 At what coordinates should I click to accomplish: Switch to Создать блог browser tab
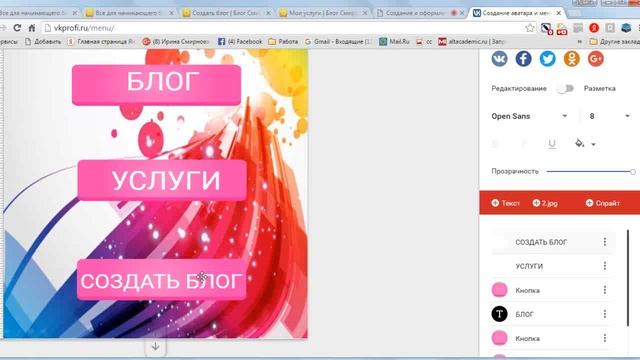pos(227,13)
